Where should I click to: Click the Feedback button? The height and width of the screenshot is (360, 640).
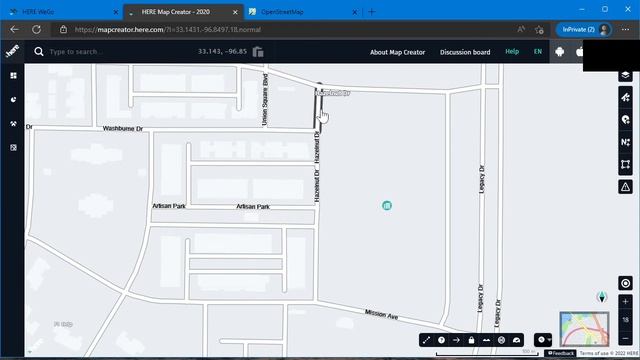(x=561, y=353)
